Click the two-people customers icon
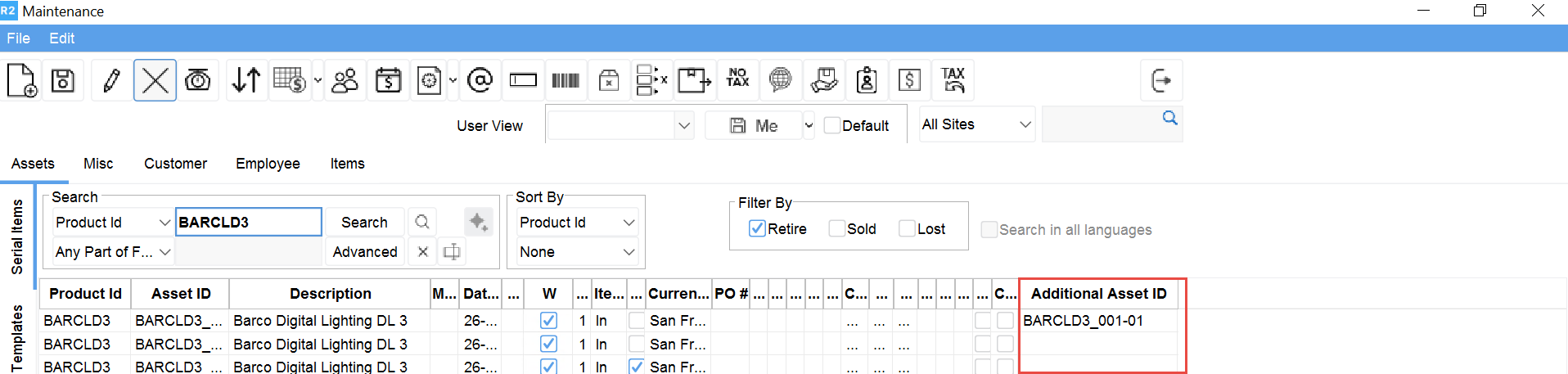The image size is (1568, 374). [x=345, y=80]
